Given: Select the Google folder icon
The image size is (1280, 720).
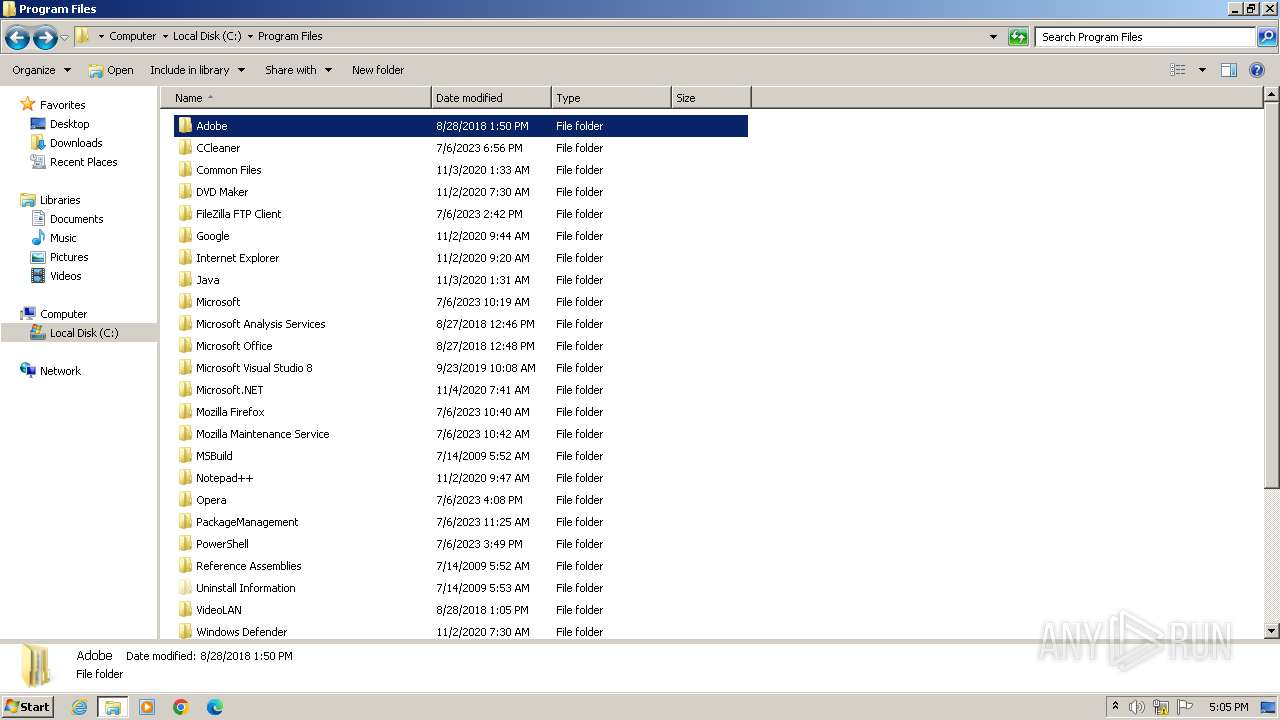Looking at the screenshot, I should click(185, 236).
